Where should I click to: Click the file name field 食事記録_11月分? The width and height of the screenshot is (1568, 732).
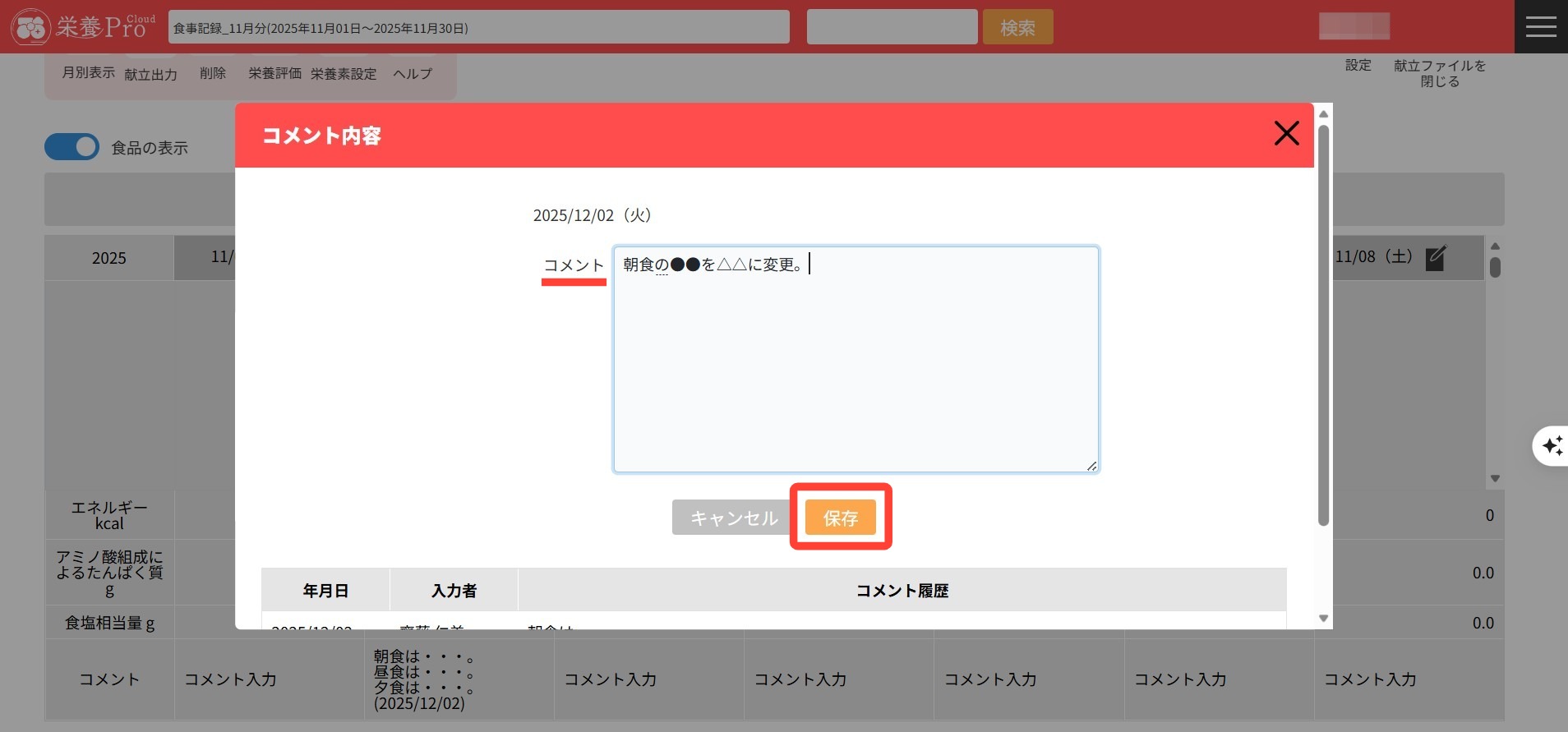point(478,28)
